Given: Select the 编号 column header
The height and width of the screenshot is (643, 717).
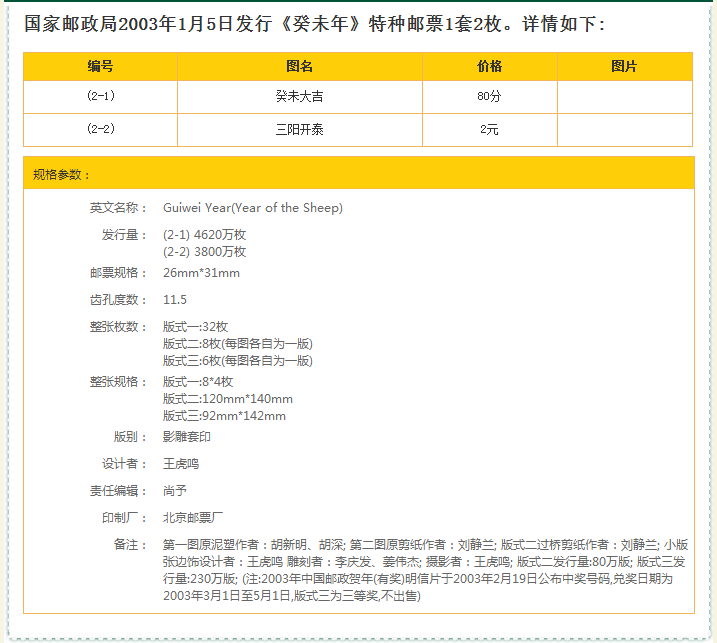Looking at the screenshot, I should point(101,67).
